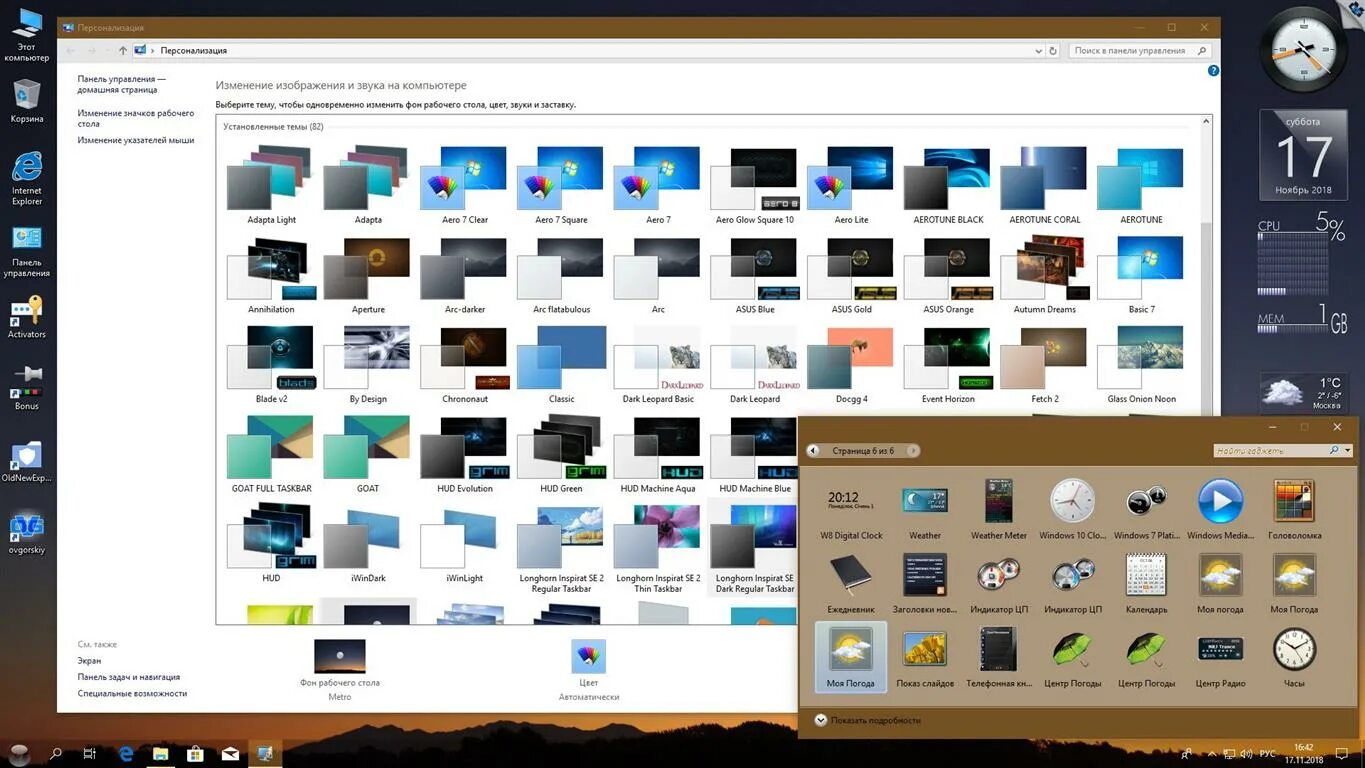Screen dimensions: 1365x768
Task: Open the help question mark icon
Action: 1213,71
